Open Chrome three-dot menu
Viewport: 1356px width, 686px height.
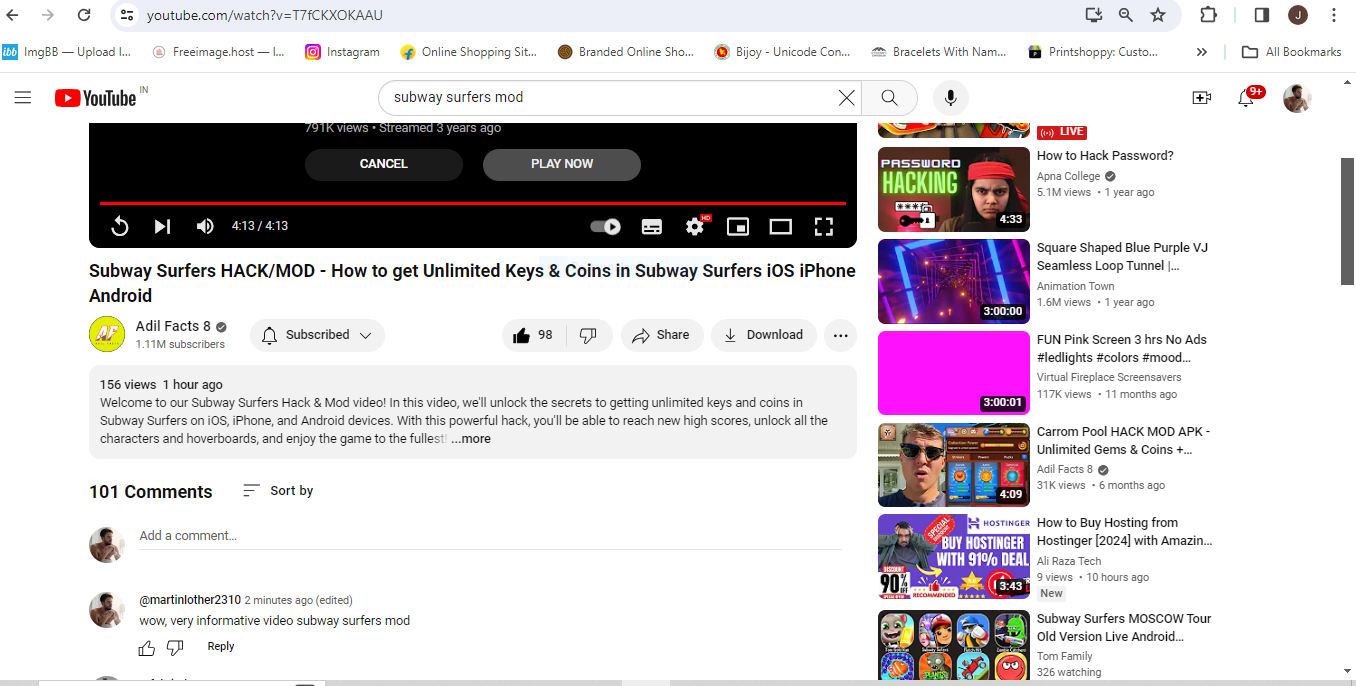1334,15
